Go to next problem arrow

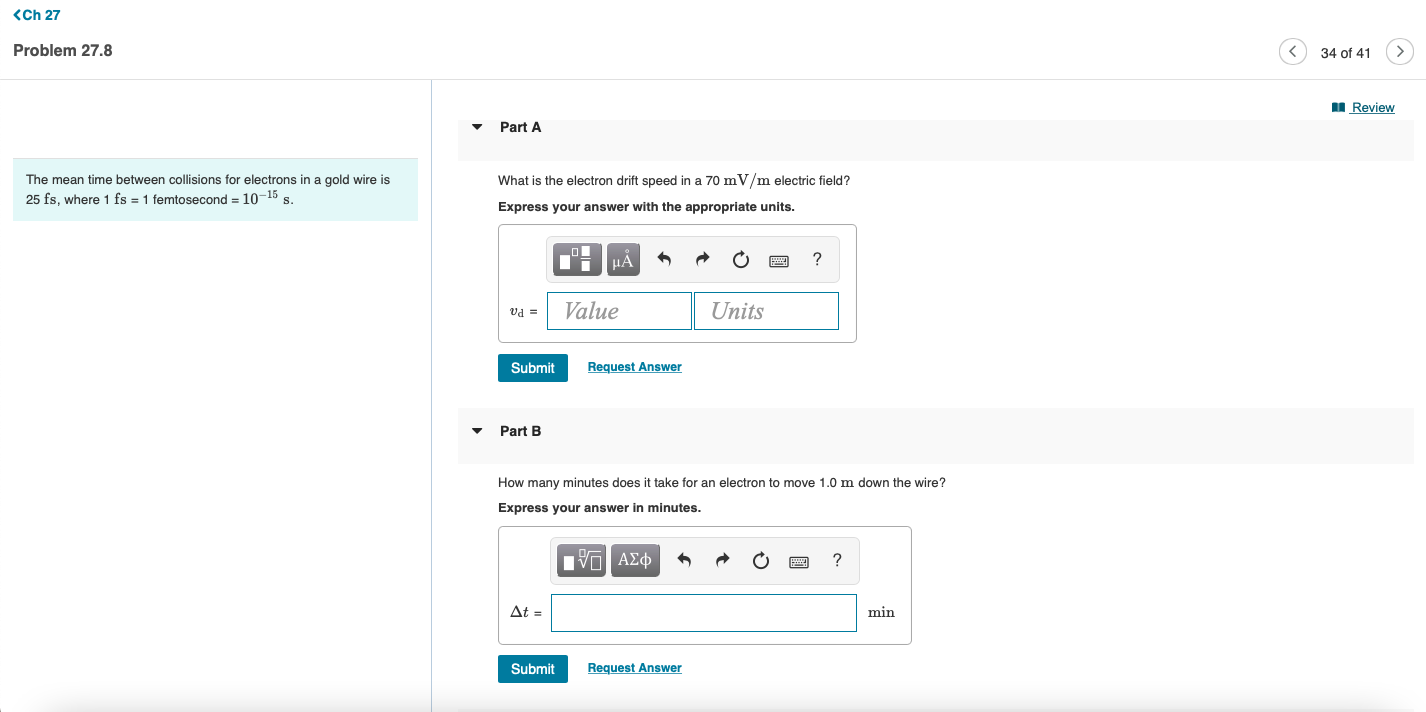point(1400,51)
